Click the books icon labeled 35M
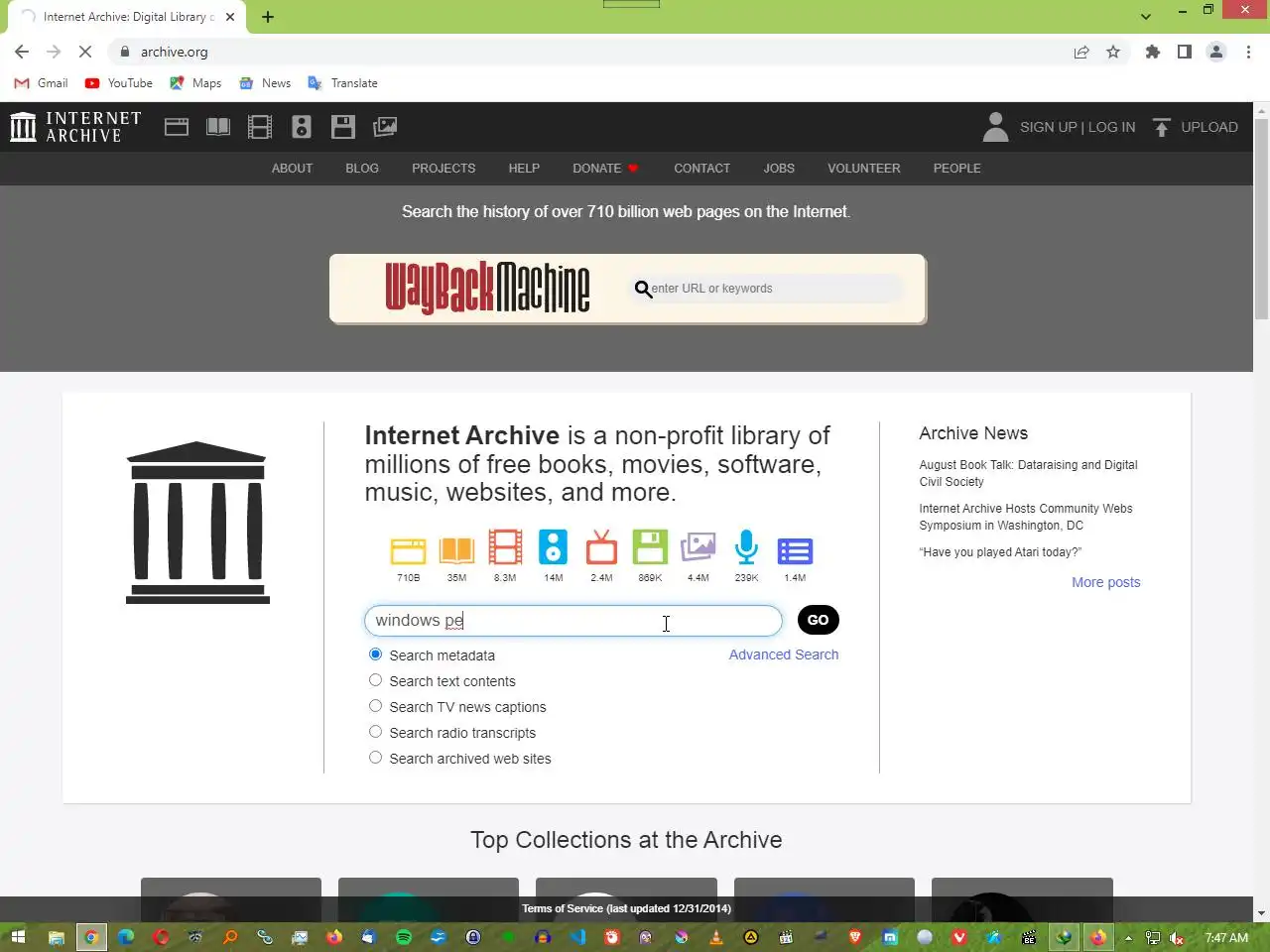Viewport: 1270px width, 952px height. pyautogui.click(x=456, y=550)
